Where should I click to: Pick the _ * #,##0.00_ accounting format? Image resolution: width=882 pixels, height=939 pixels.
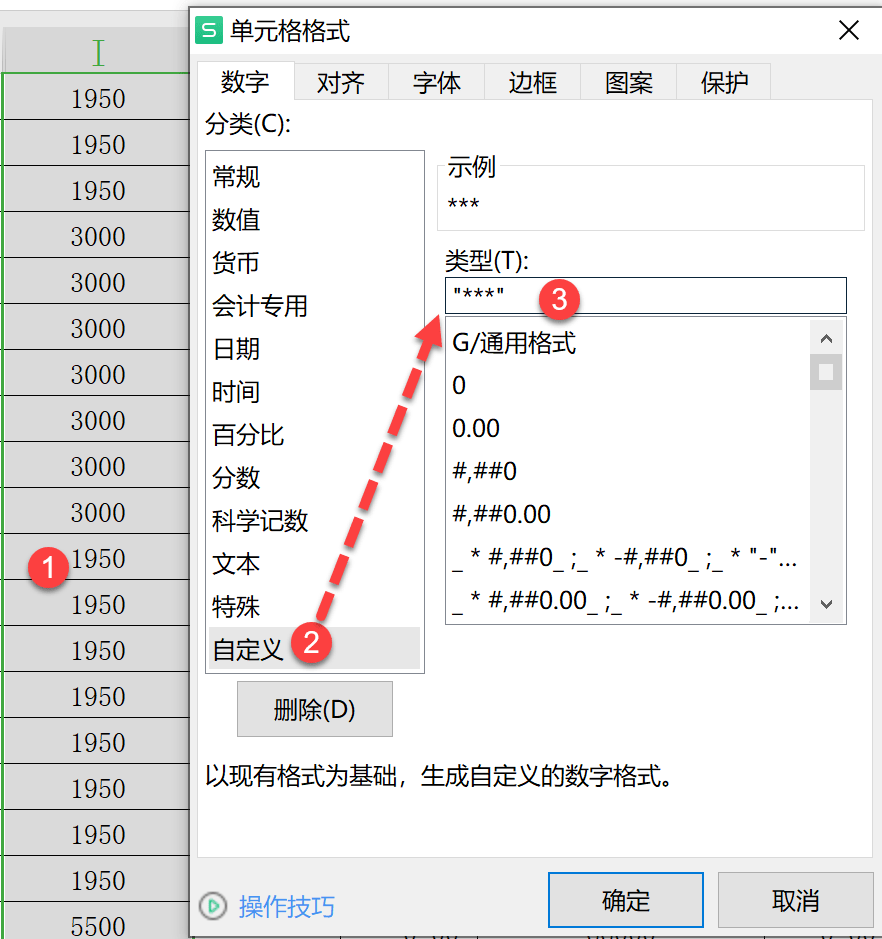coord(629,601)
